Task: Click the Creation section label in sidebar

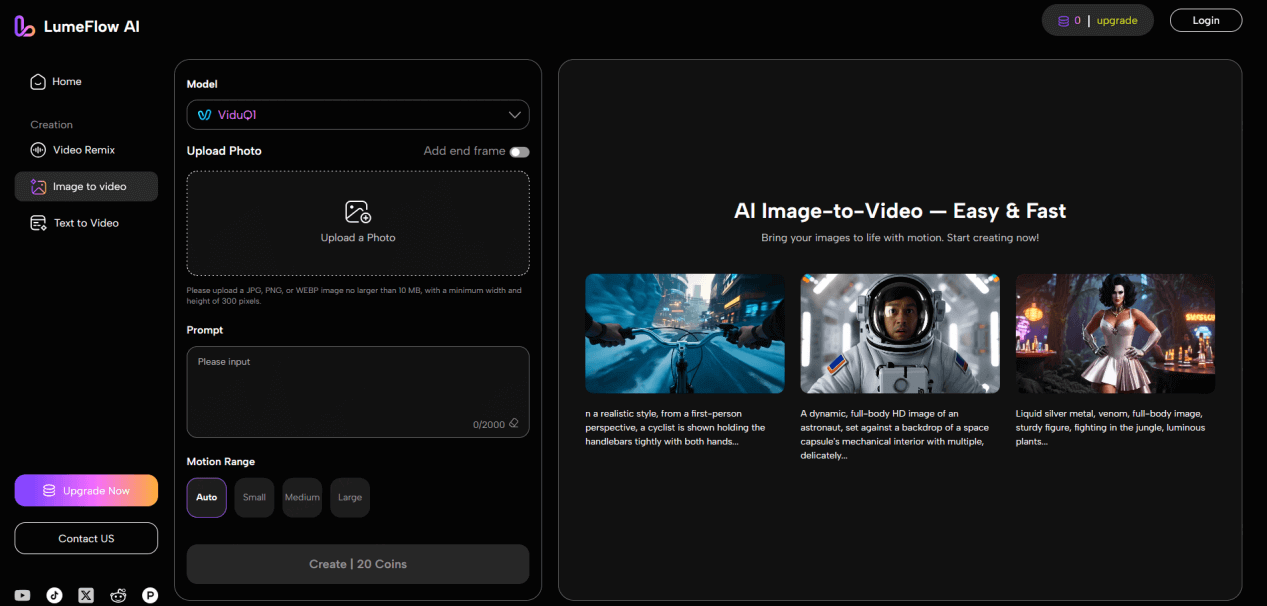Action: tap(52, 125)
